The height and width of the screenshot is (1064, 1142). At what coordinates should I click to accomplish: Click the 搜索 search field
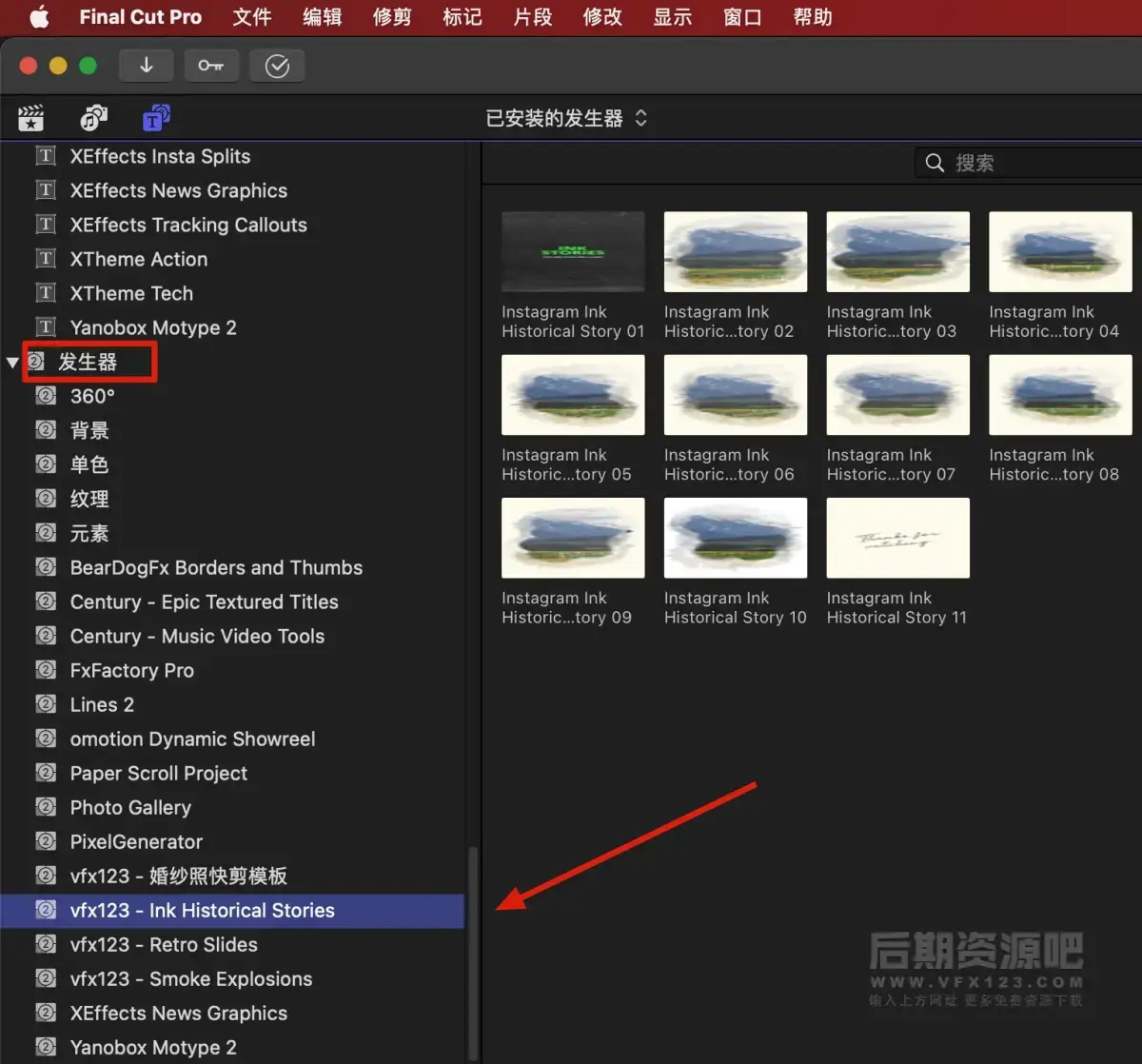(x=1029, y=163)
